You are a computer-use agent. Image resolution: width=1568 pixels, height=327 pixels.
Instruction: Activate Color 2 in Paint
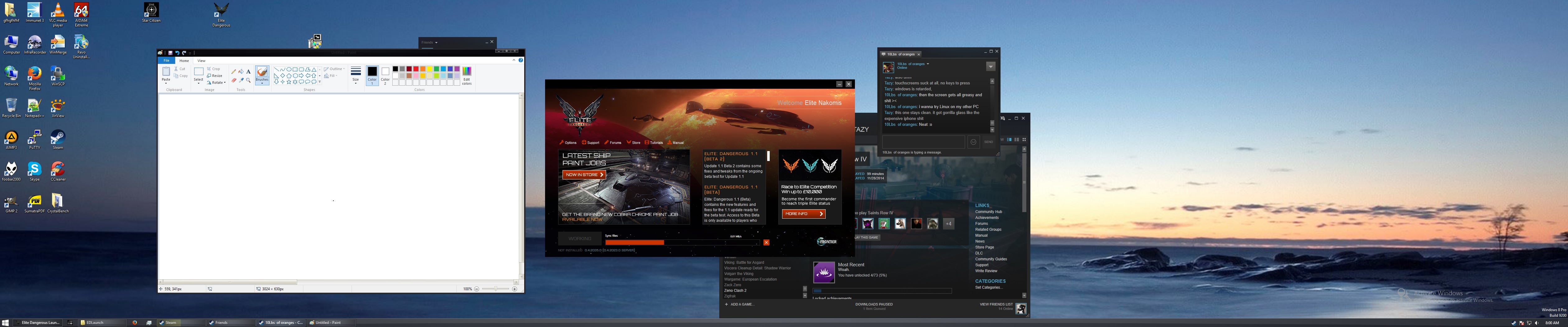point(385,75)
